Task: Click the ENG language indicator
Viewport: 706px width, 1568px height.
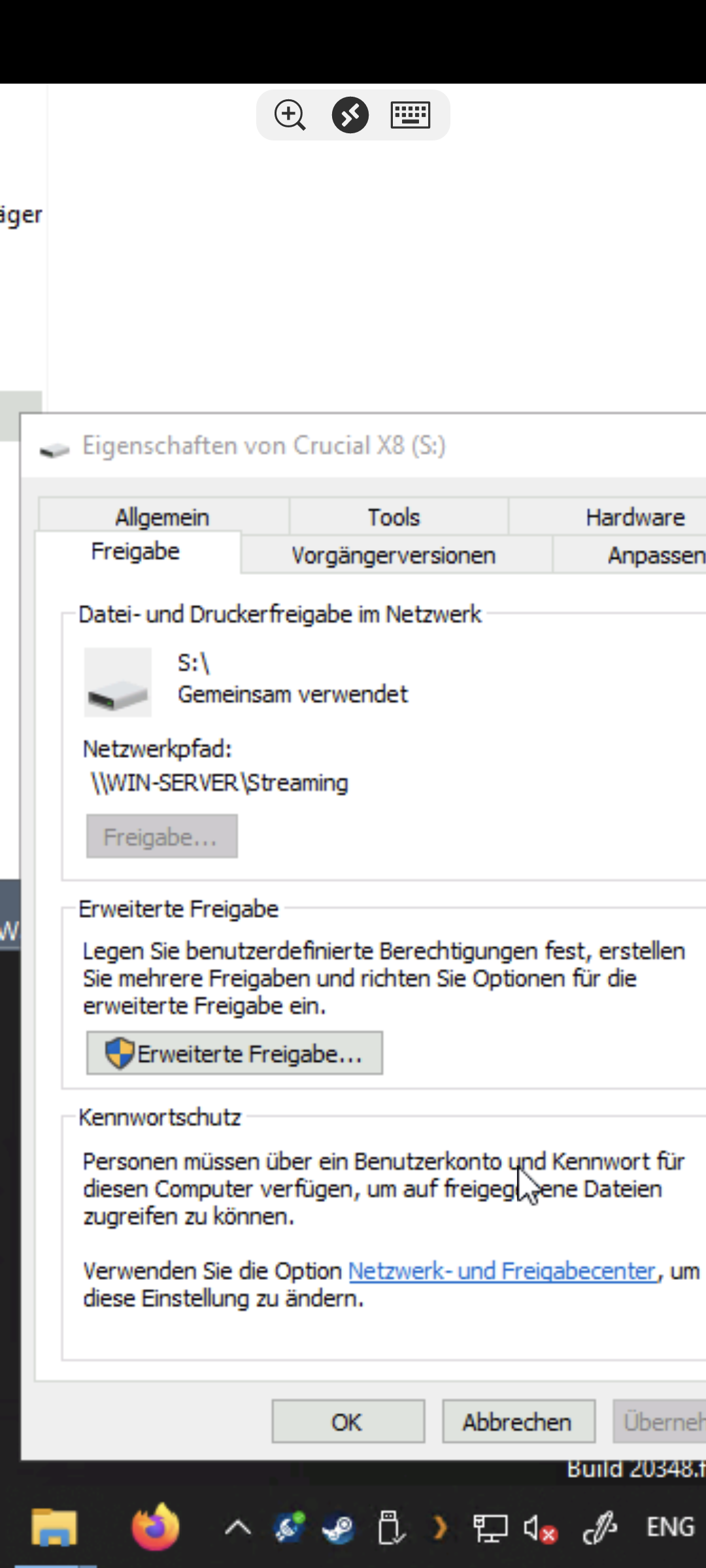Action: tap(670, 1527)
